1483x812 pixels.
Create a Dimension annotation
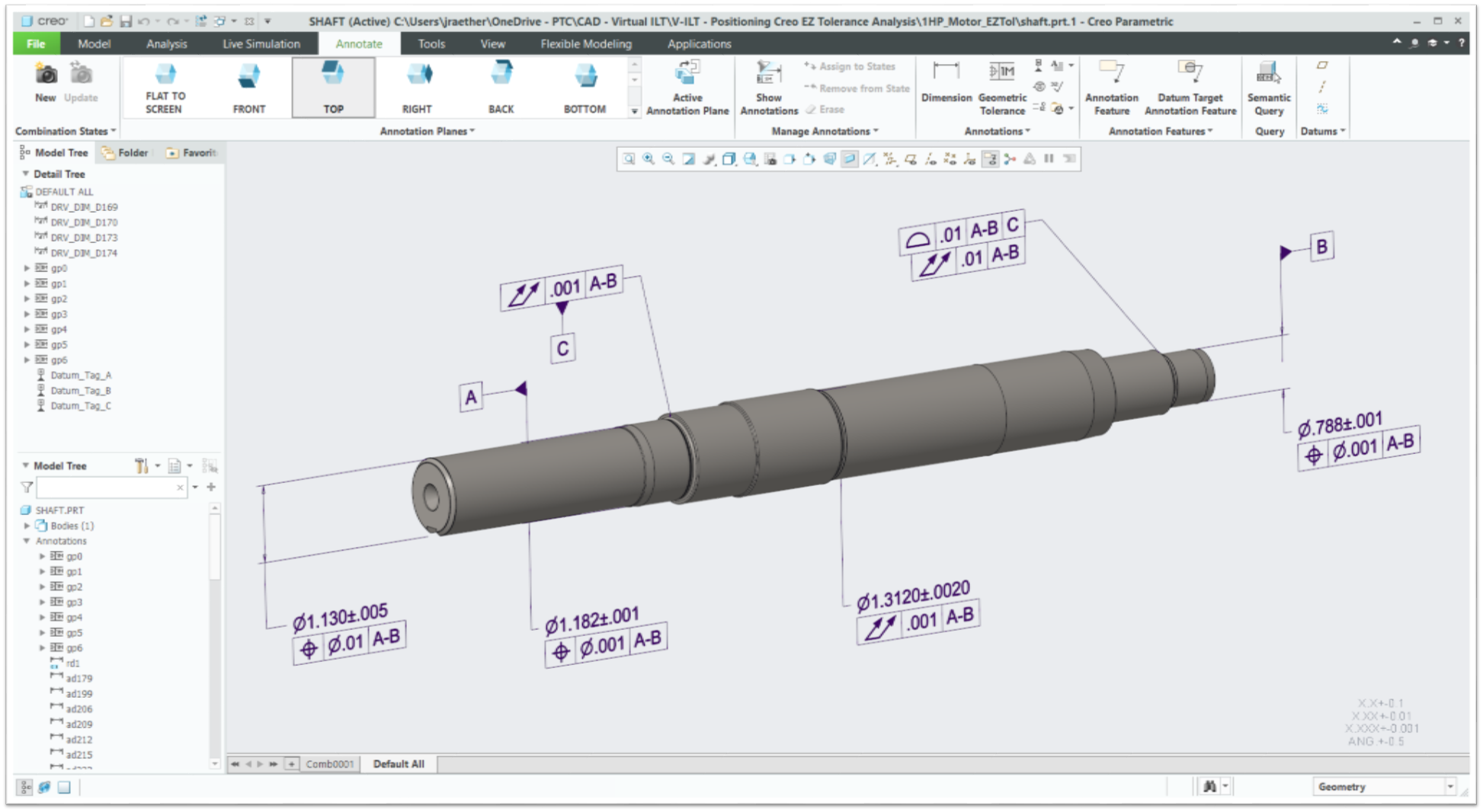coord(946,82)
